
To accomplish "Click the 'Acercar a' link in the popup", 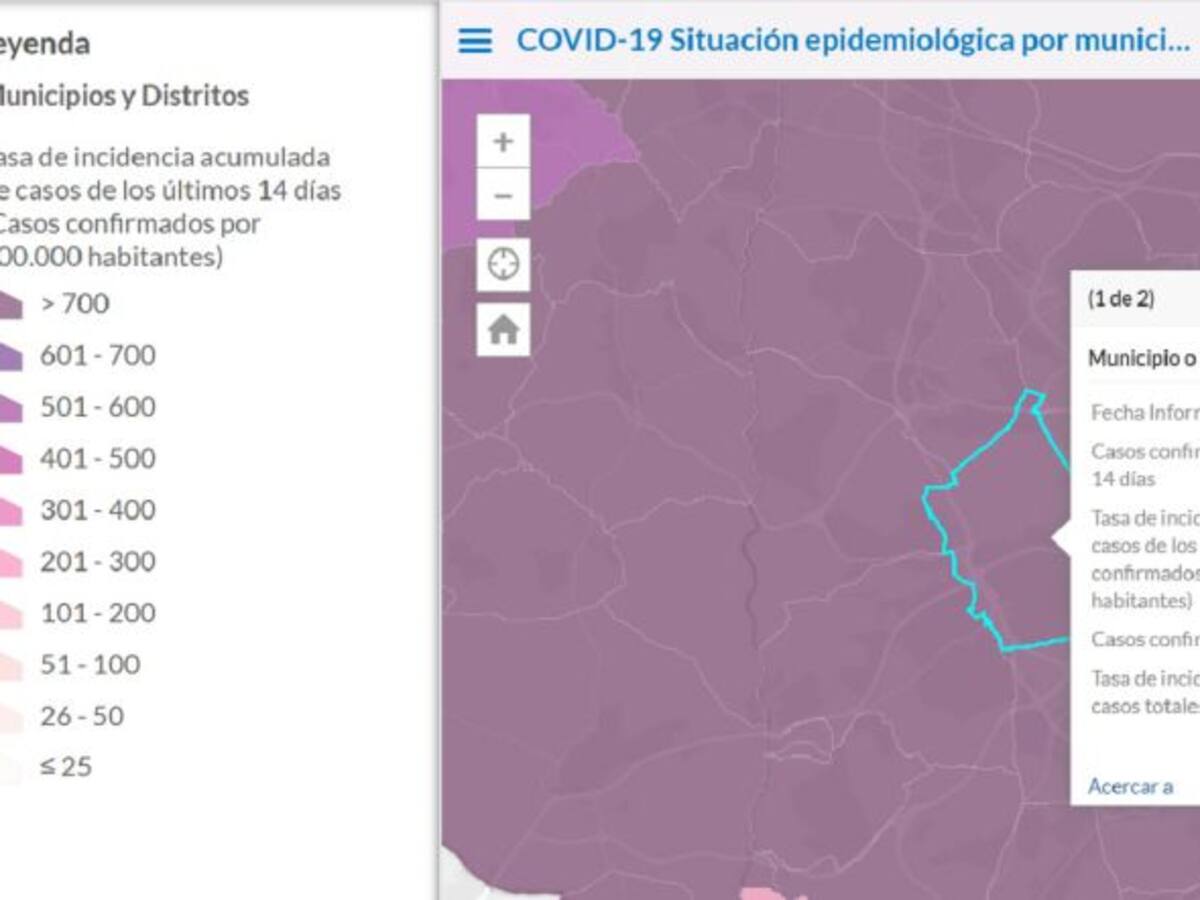I will [x=1130, y=787].
